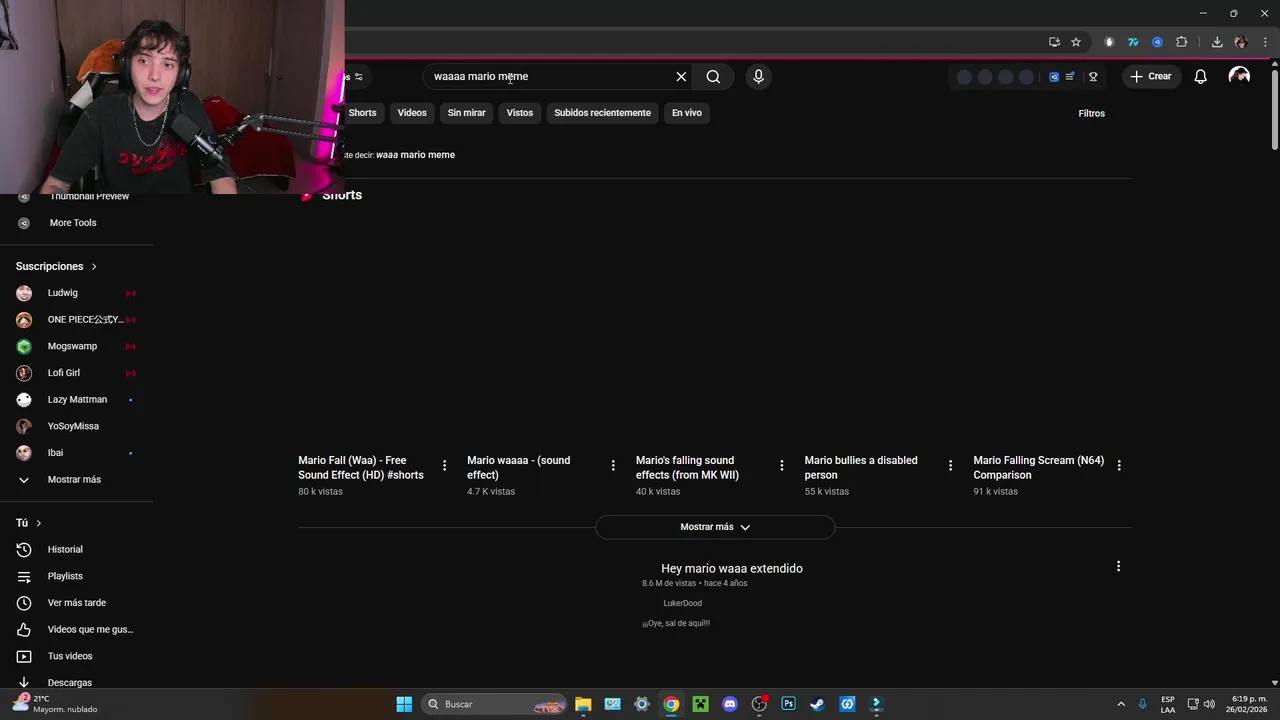
Task: Open options for Hey mario waaa extendido
Action: [1118, 566]
